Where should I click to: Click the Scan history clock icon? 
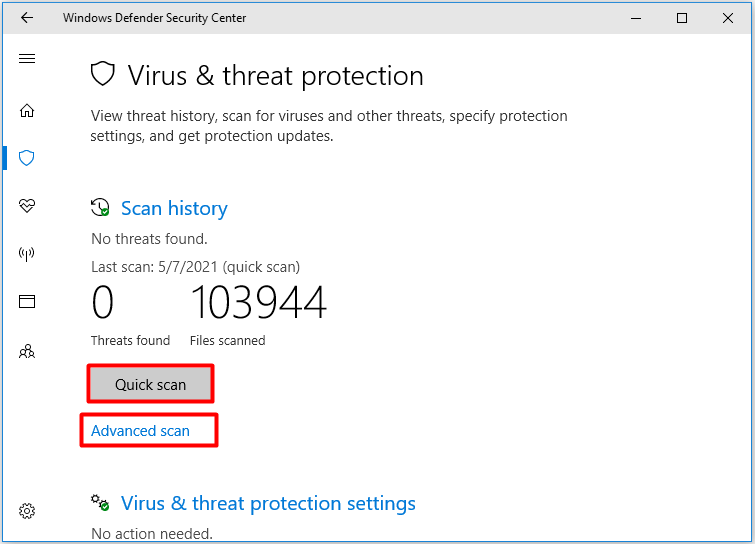tap(100, 207)
